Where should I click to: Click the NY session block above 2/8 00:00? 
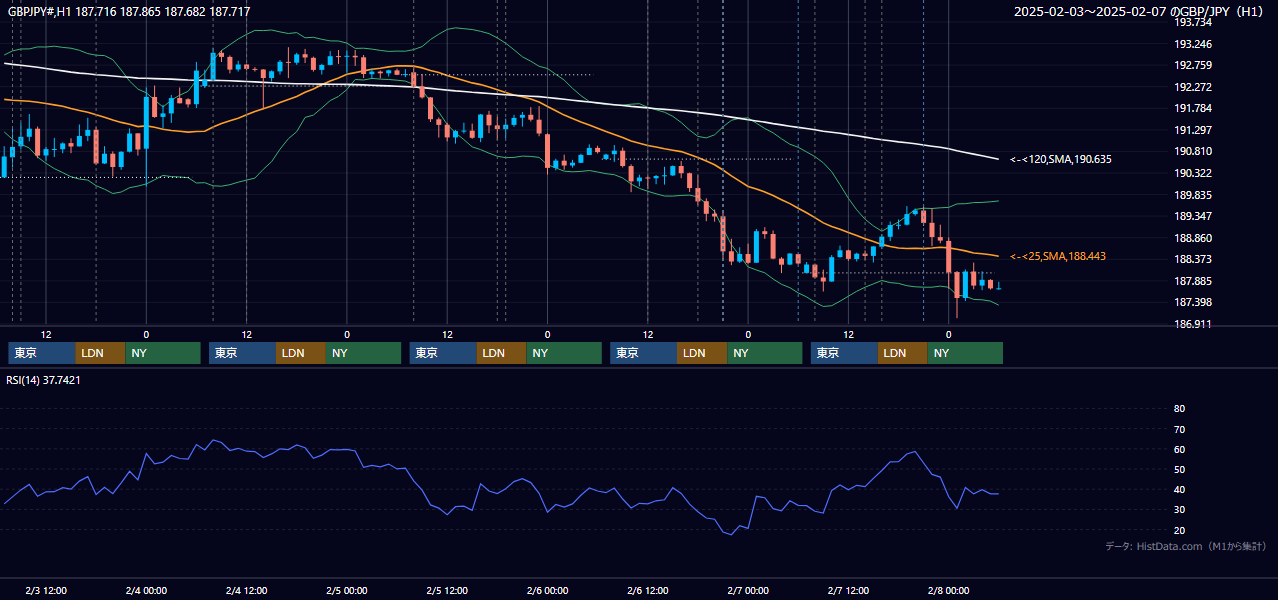click(965, 353)
